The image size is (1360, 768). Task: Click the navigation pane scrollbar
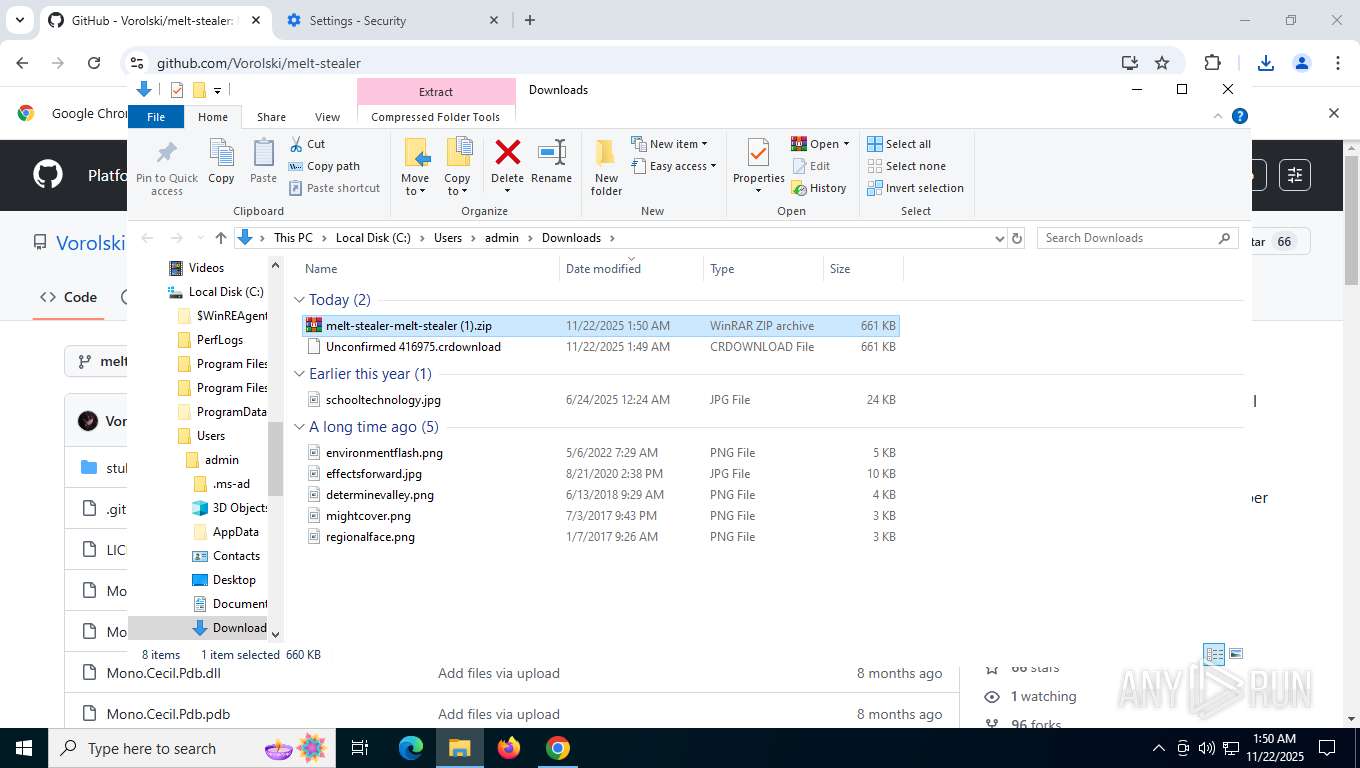(276, 458)
